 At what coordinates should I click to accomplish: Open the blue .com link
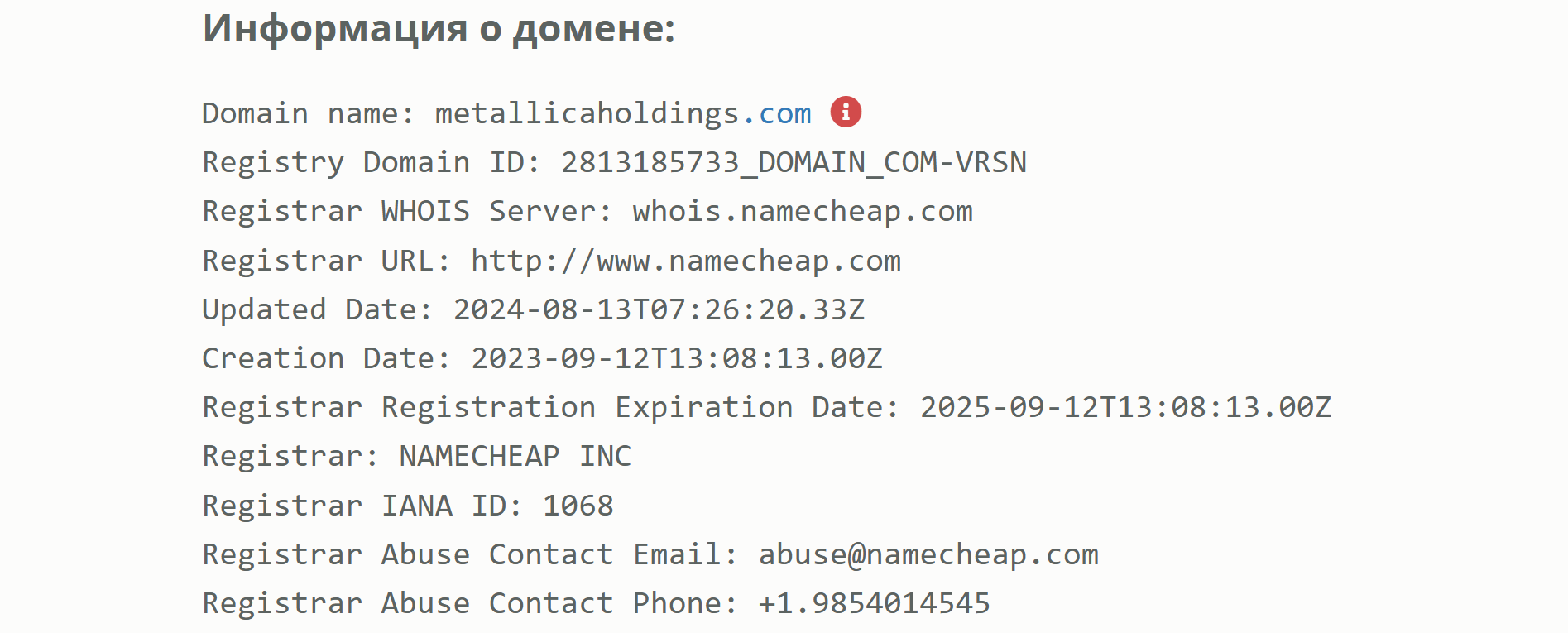click(x=777, y=113)
